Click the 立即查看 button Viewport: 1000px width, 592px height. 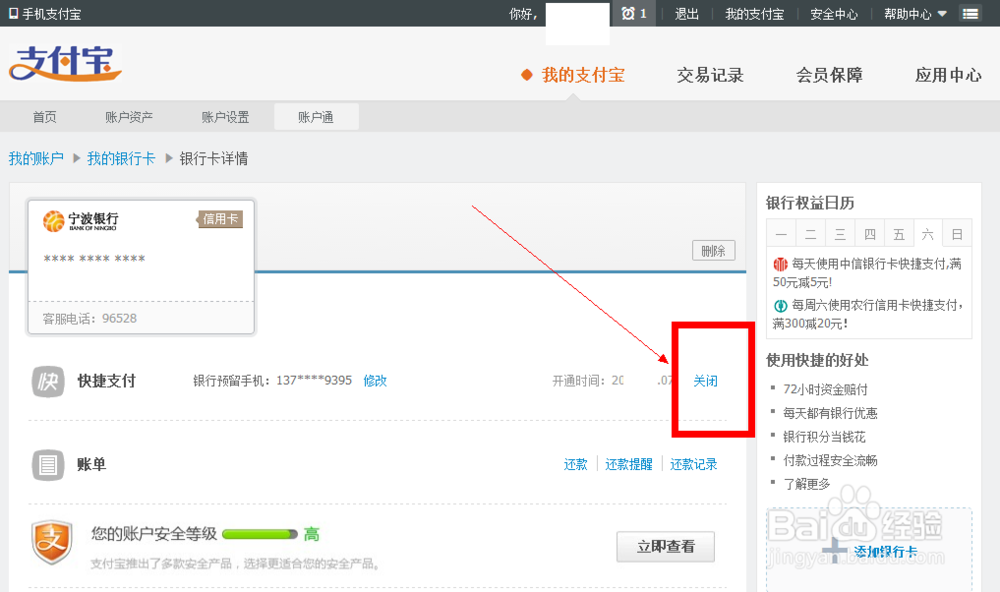[x=666, y=547]
